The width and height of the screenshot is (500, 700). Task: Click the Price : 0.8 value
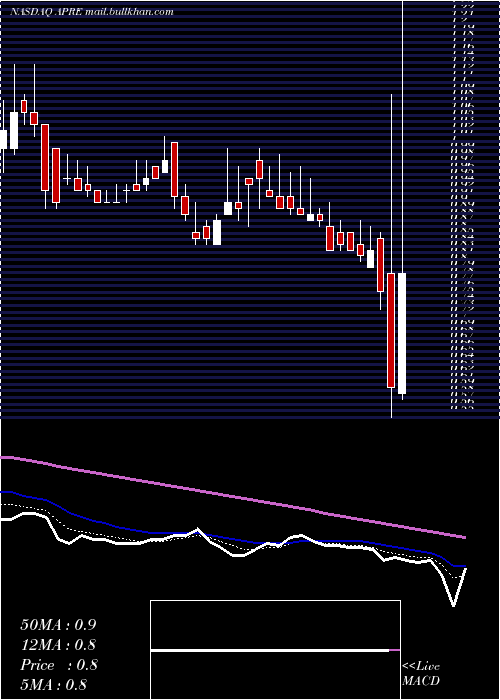pyautogui.click(x=58, y=665)
